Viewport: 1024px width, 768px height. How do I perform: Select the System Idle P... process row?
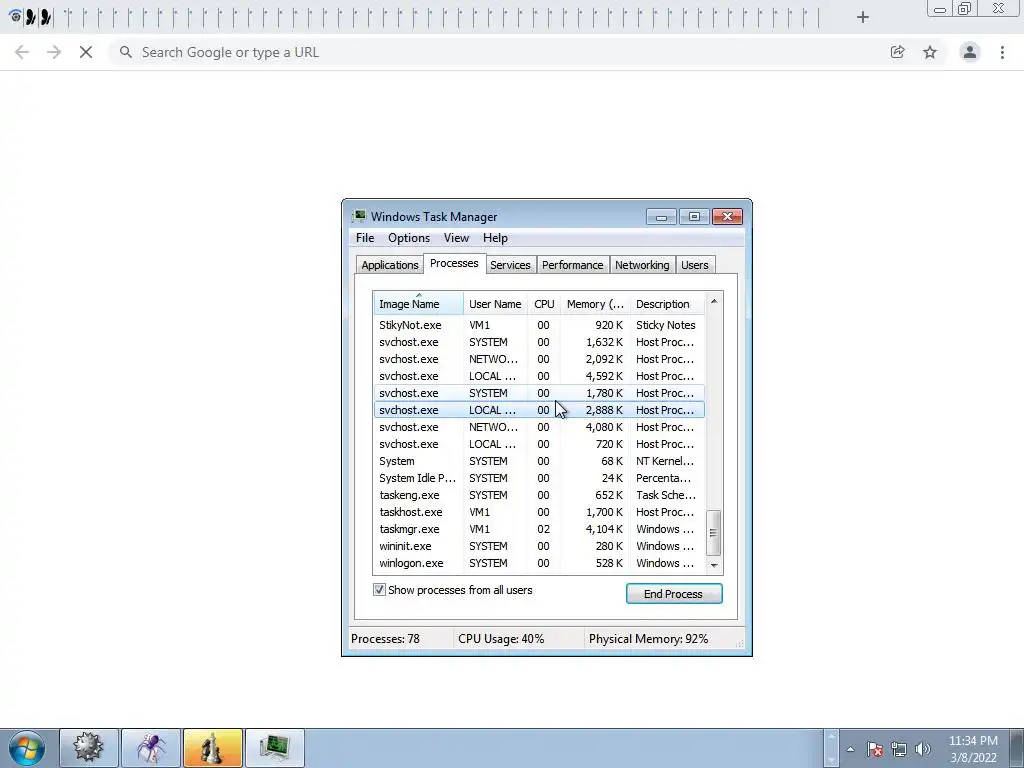point(539,478)
